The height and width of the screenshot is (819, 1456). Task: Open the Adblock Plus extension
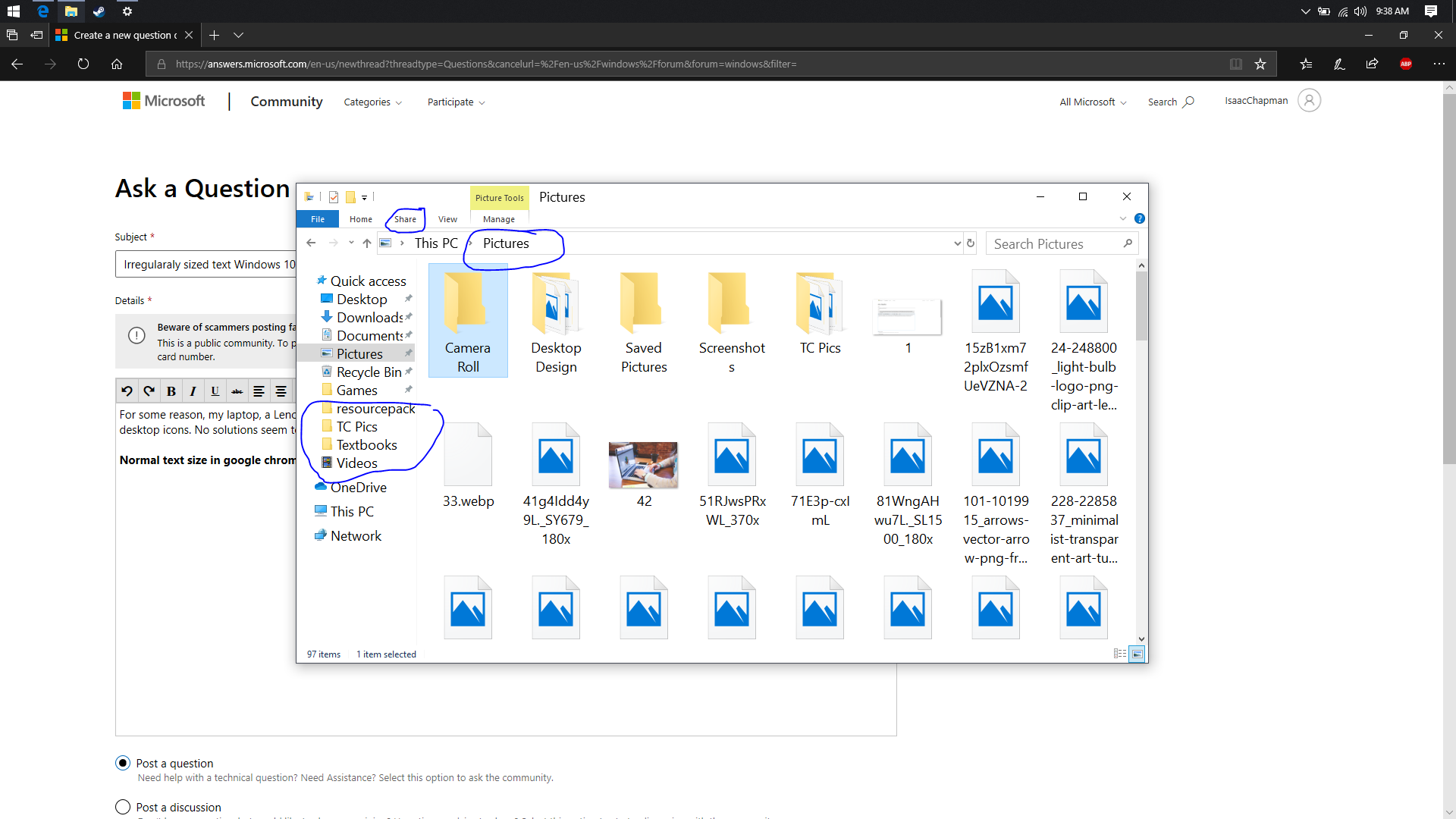(x=1406, y=64)
